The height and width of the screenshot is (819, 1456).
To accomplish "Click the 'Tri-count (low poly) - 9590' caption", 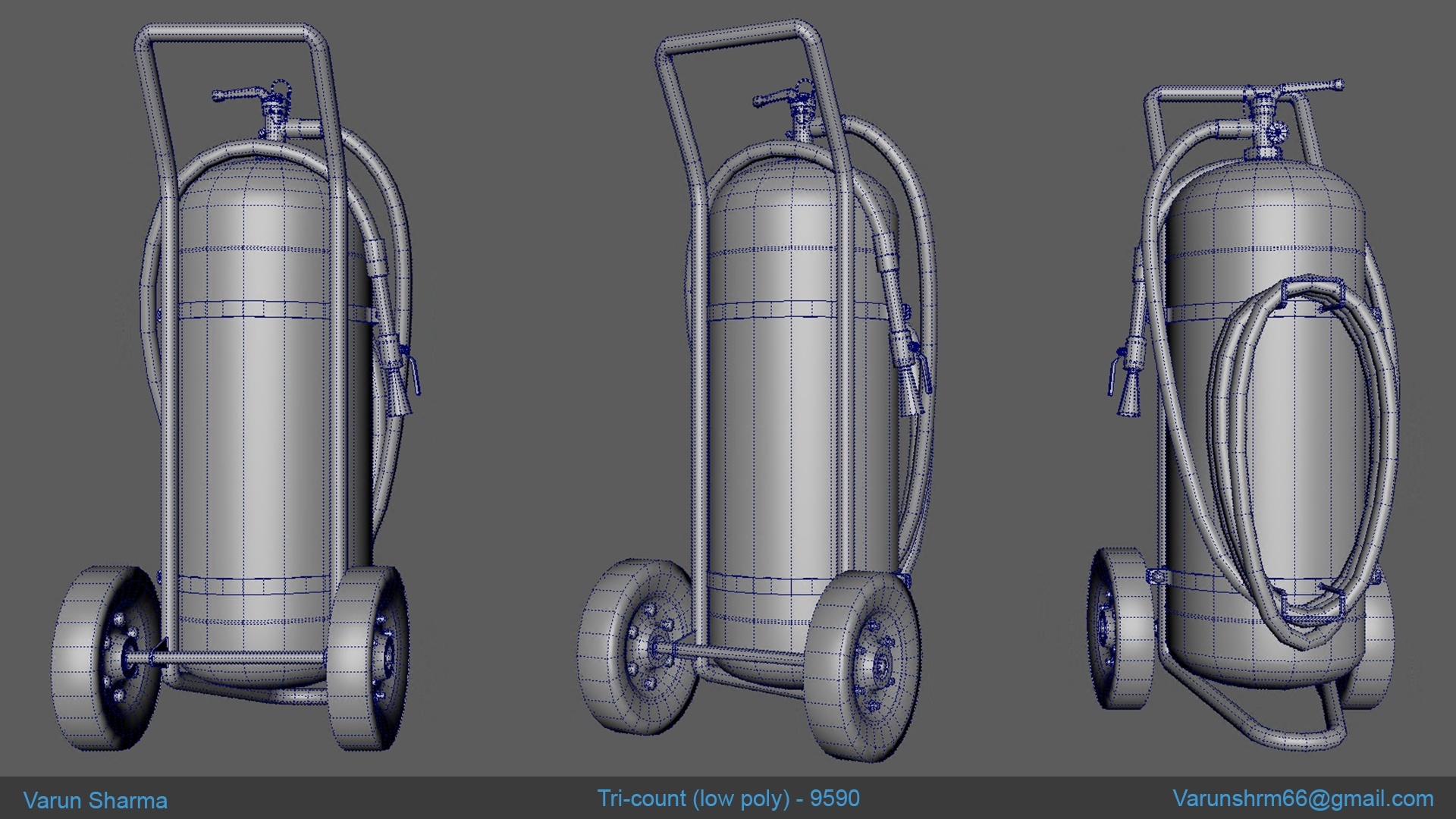I will pyautogui.click(x=728, y=799).
